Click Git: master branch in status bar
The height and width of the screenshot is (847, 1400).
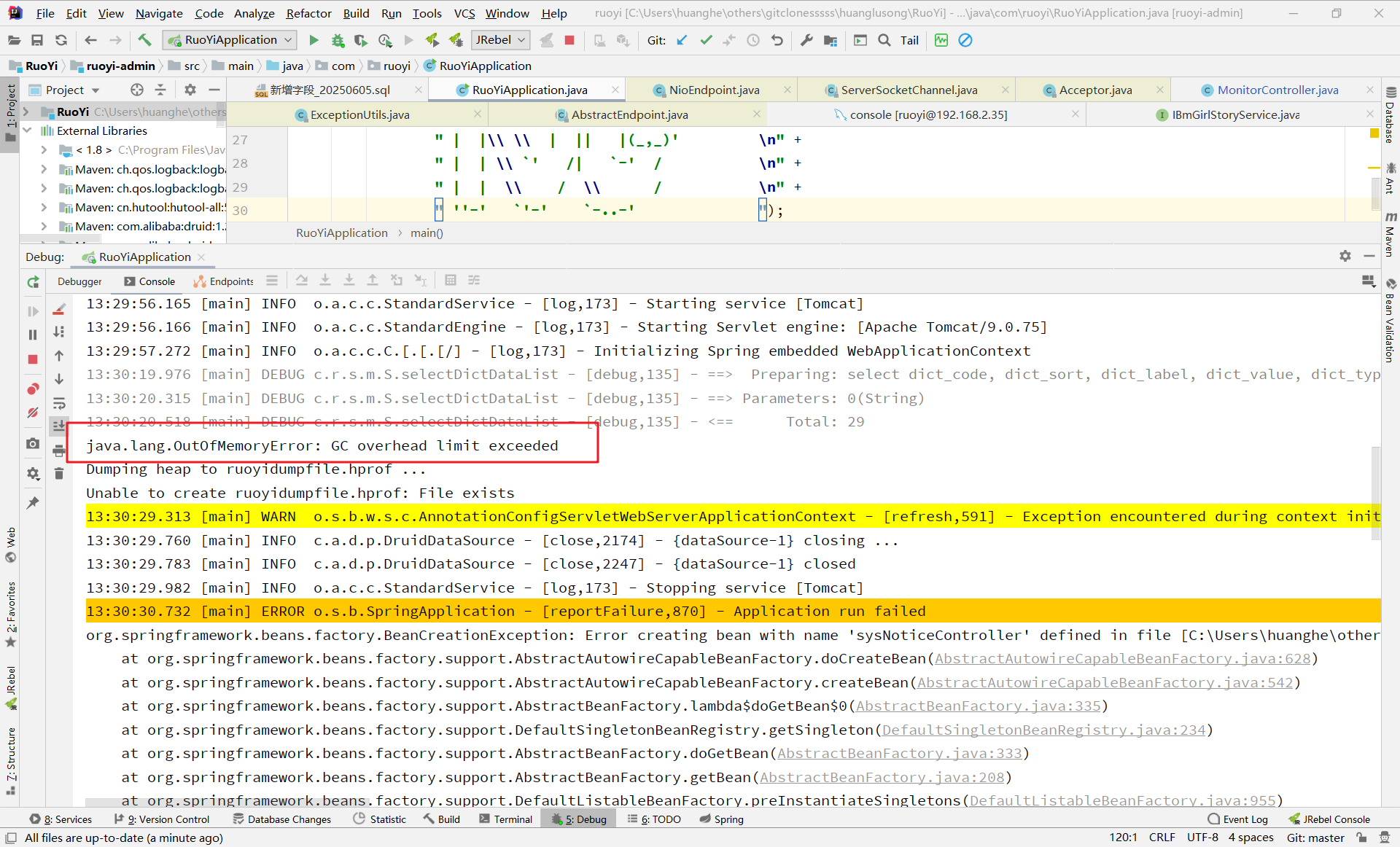tap(1315, 838)
